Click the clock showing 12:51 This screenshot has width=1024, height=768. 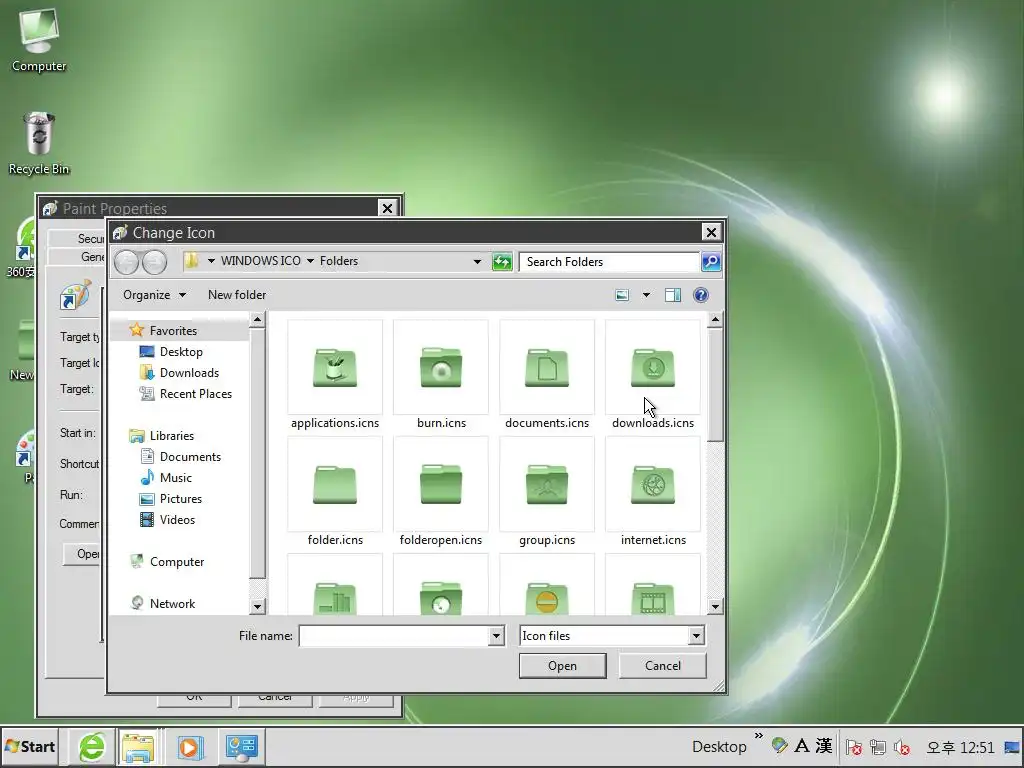tap(960, 747)
